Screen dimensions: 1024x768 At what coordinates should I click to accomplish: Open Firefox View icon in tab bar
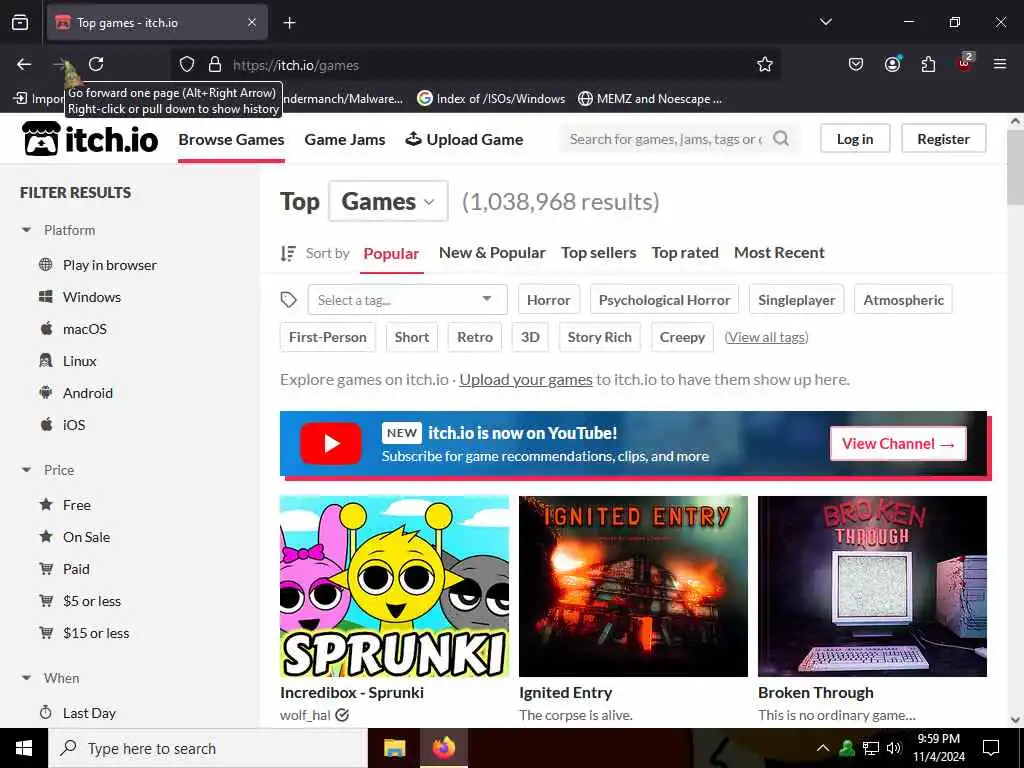pos(20,23)
